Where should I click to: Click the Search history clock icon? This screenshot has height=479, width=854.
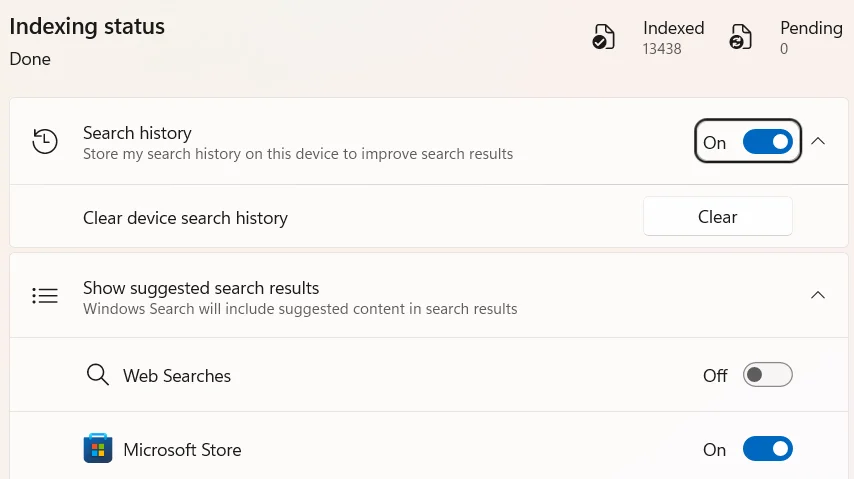tap(45, 142)
